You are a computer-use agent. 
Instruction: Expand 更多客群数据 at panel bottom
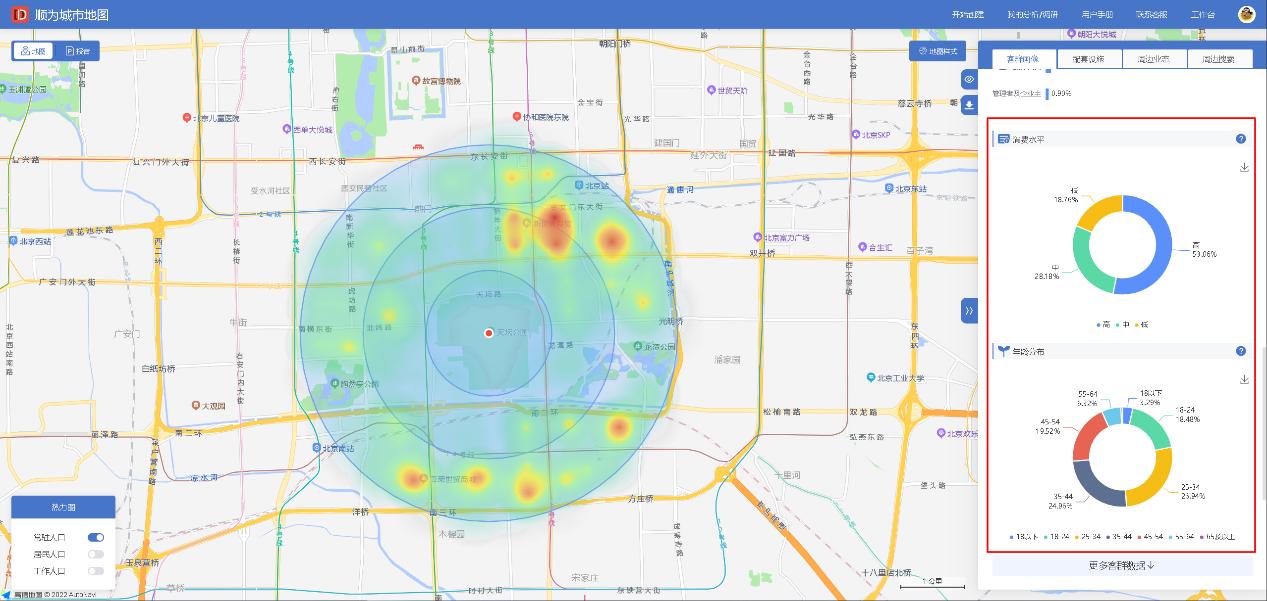coord(1122,565)
